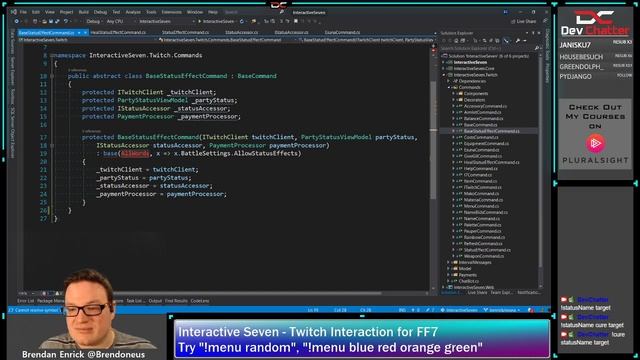Select HelpCommand.cs in Solution Explorer
The image size is (640, 360).
point(481,169)
